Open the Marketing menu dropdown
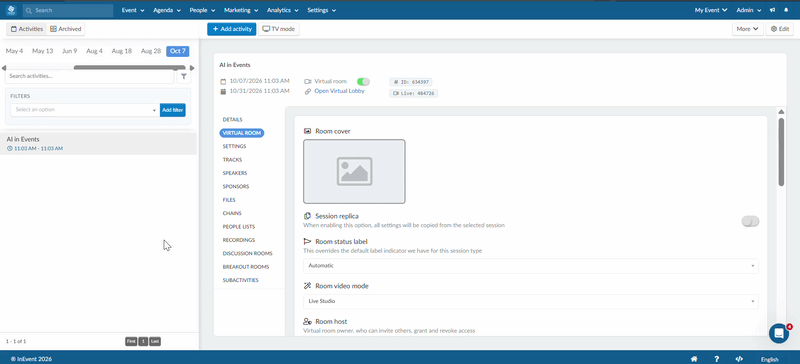800x364 pixels. pos(241,10)
